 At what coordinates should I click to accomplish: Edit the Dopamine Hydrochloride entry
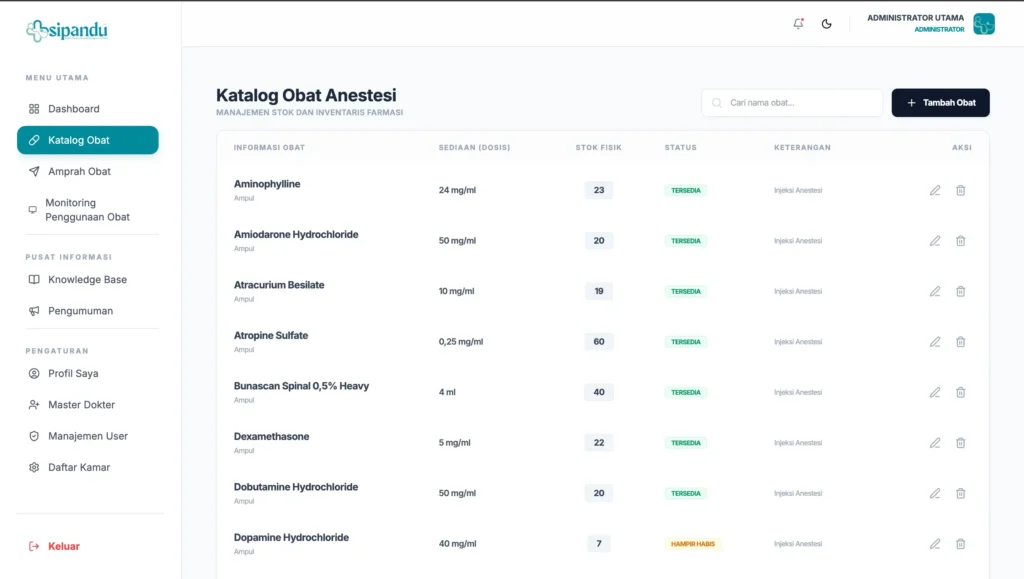pyautogui.click(x=935, y=544)
